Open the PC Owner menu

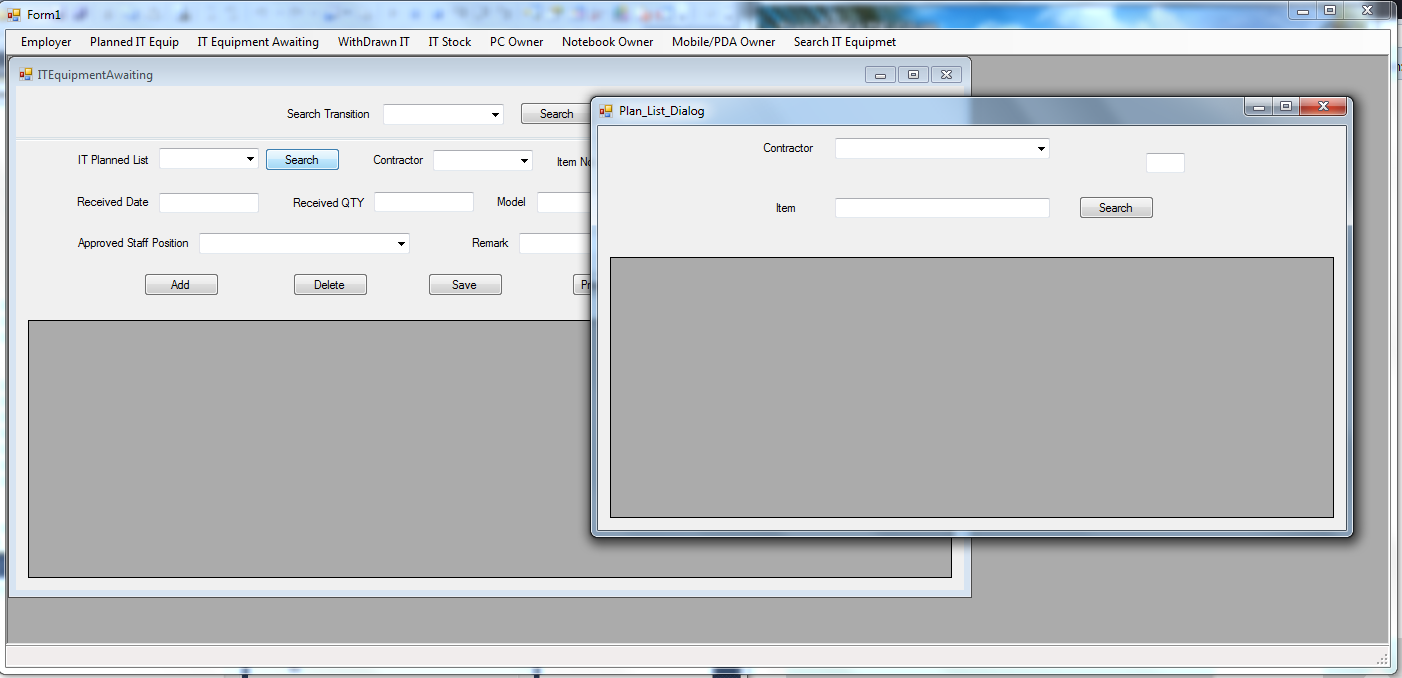pyautogui.click(x=517, y=42)
